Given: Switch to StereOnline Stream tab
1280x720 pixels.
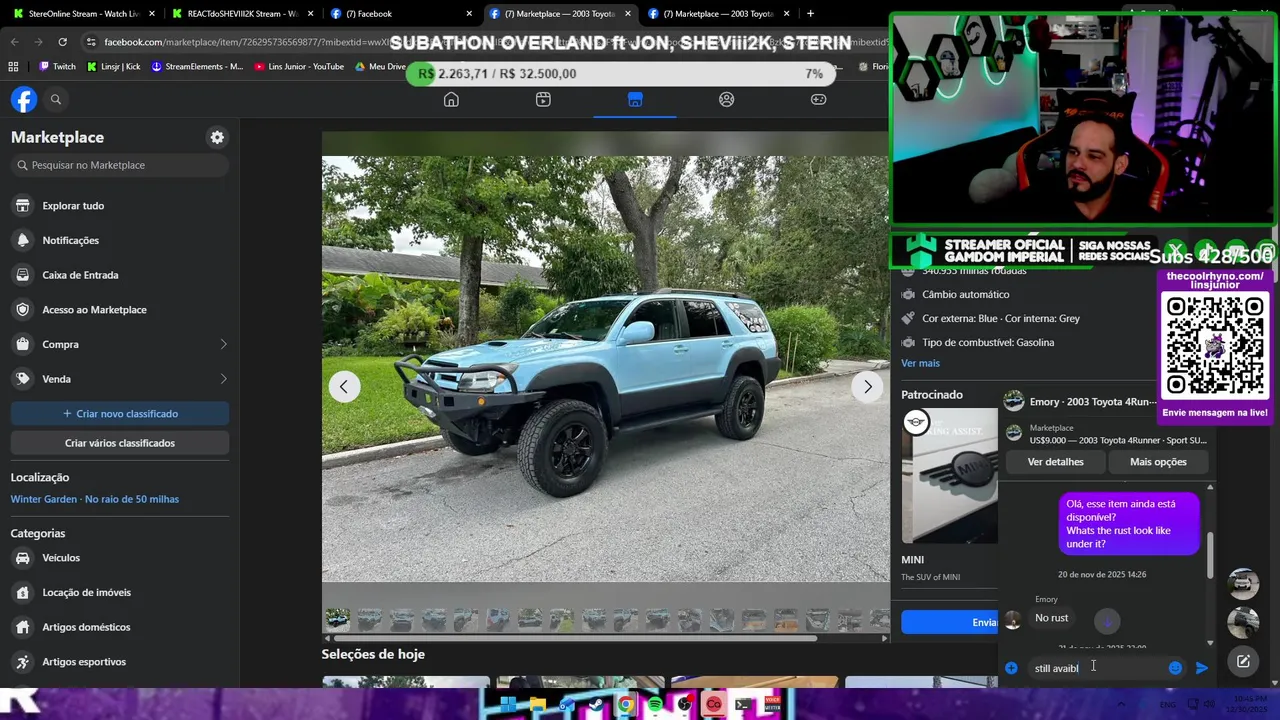Looking at the screenshot, I should tap(85, 13).
